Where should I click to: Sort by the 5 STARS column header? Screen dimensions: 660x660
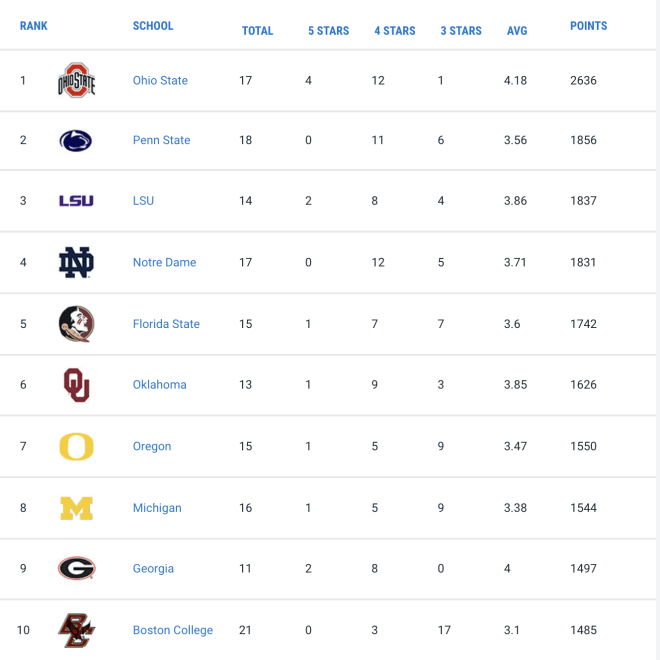tap(328, 31)
